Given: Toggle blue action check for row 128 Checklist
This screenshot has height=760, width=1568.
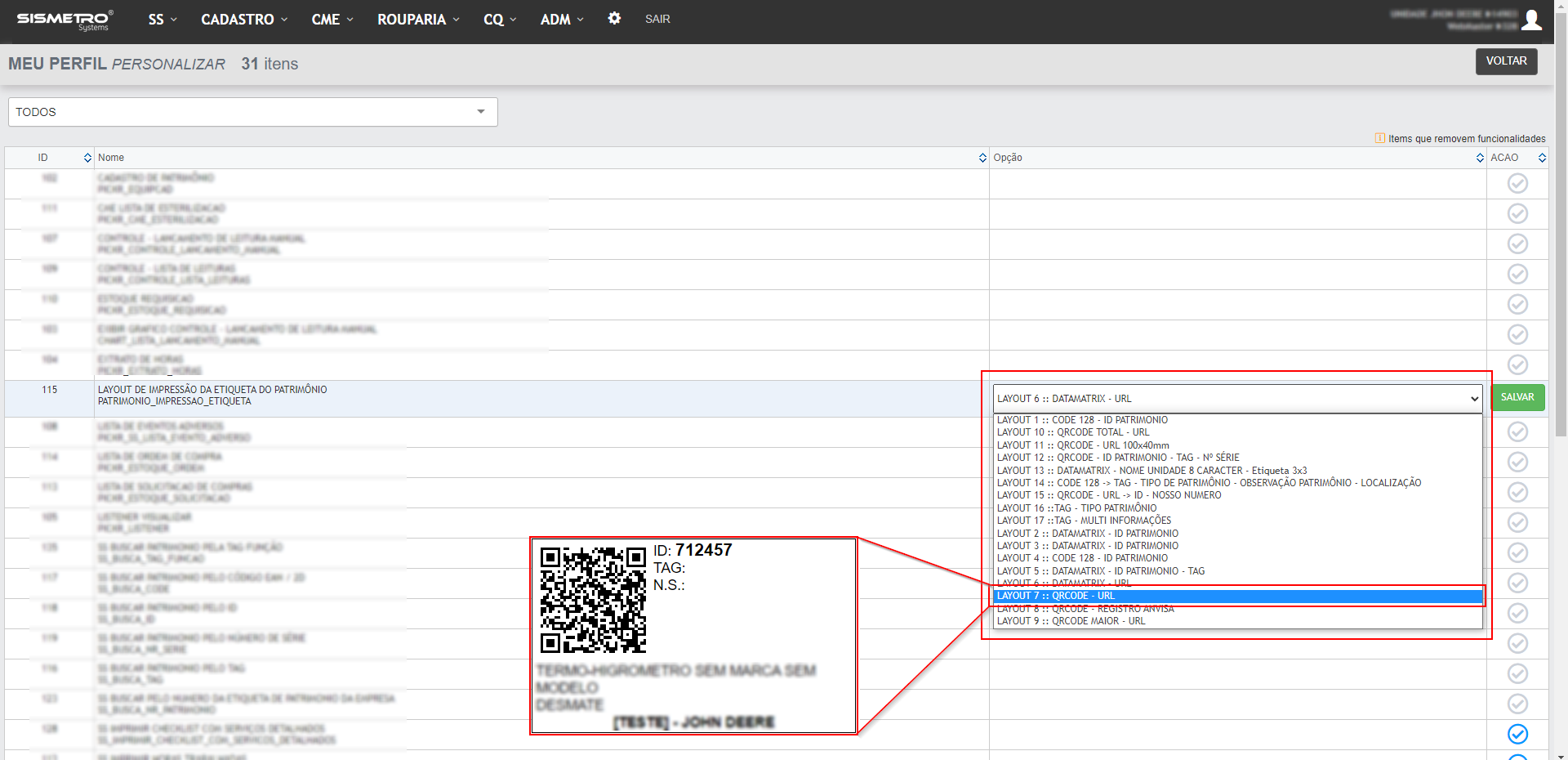Looking at the screenshot, I should pos(1517,734).
